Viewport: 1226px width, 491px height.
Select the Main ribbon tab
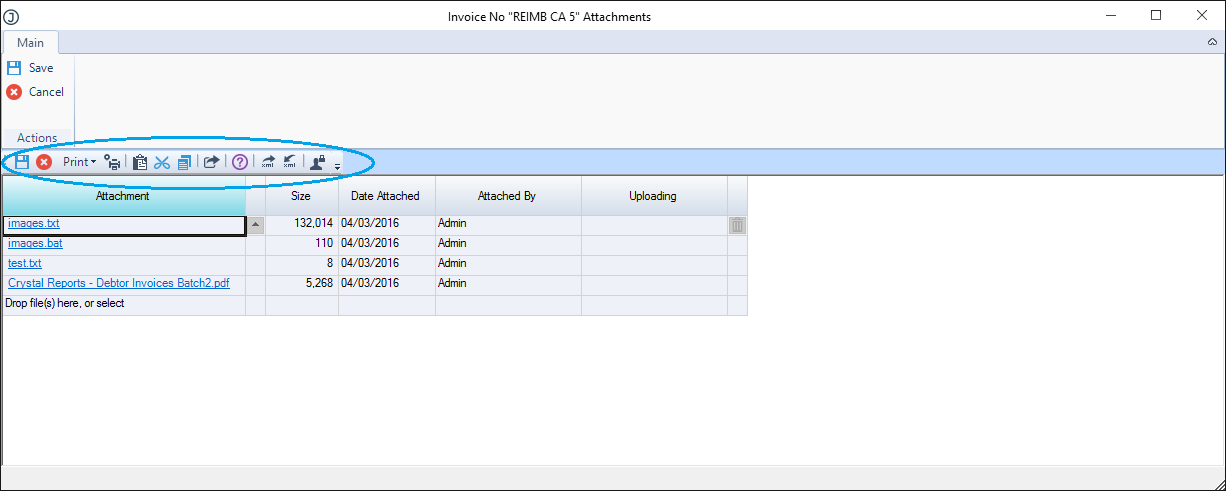coord(30,43)
